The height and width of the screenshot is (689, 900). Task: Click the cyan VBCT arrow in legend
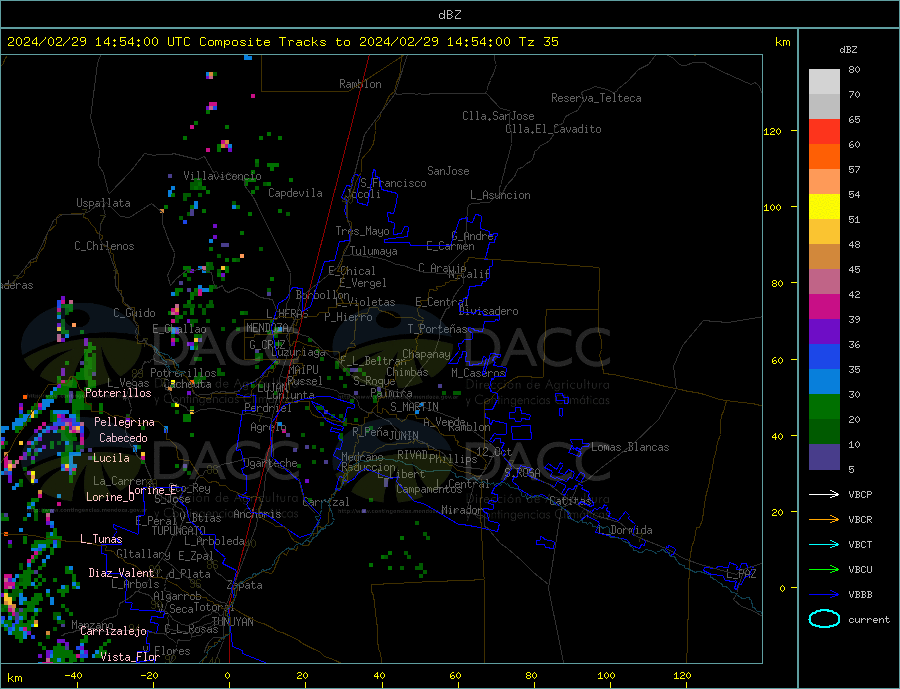pos(824,544)
